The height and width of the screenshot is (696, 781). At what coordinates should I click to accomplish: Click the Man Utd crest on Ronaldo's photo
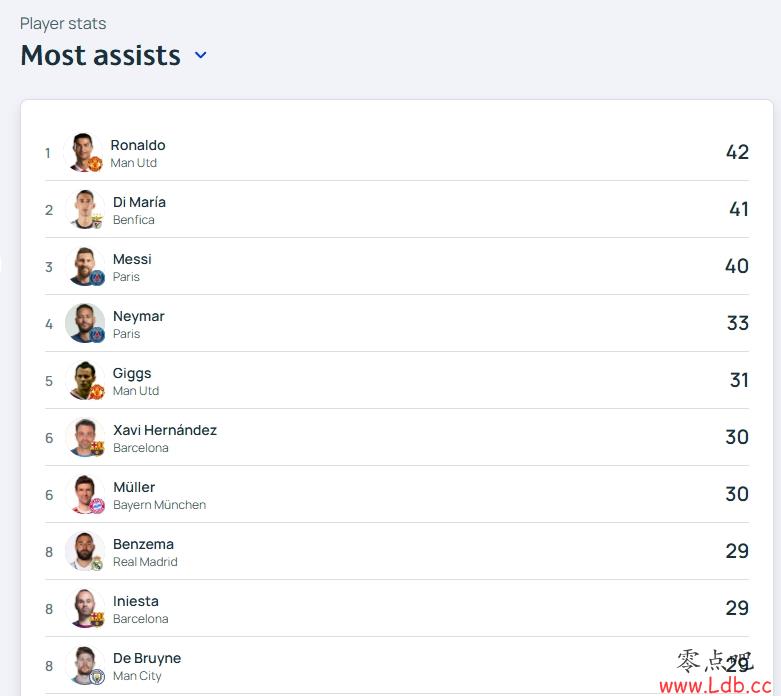click(95, 163)
